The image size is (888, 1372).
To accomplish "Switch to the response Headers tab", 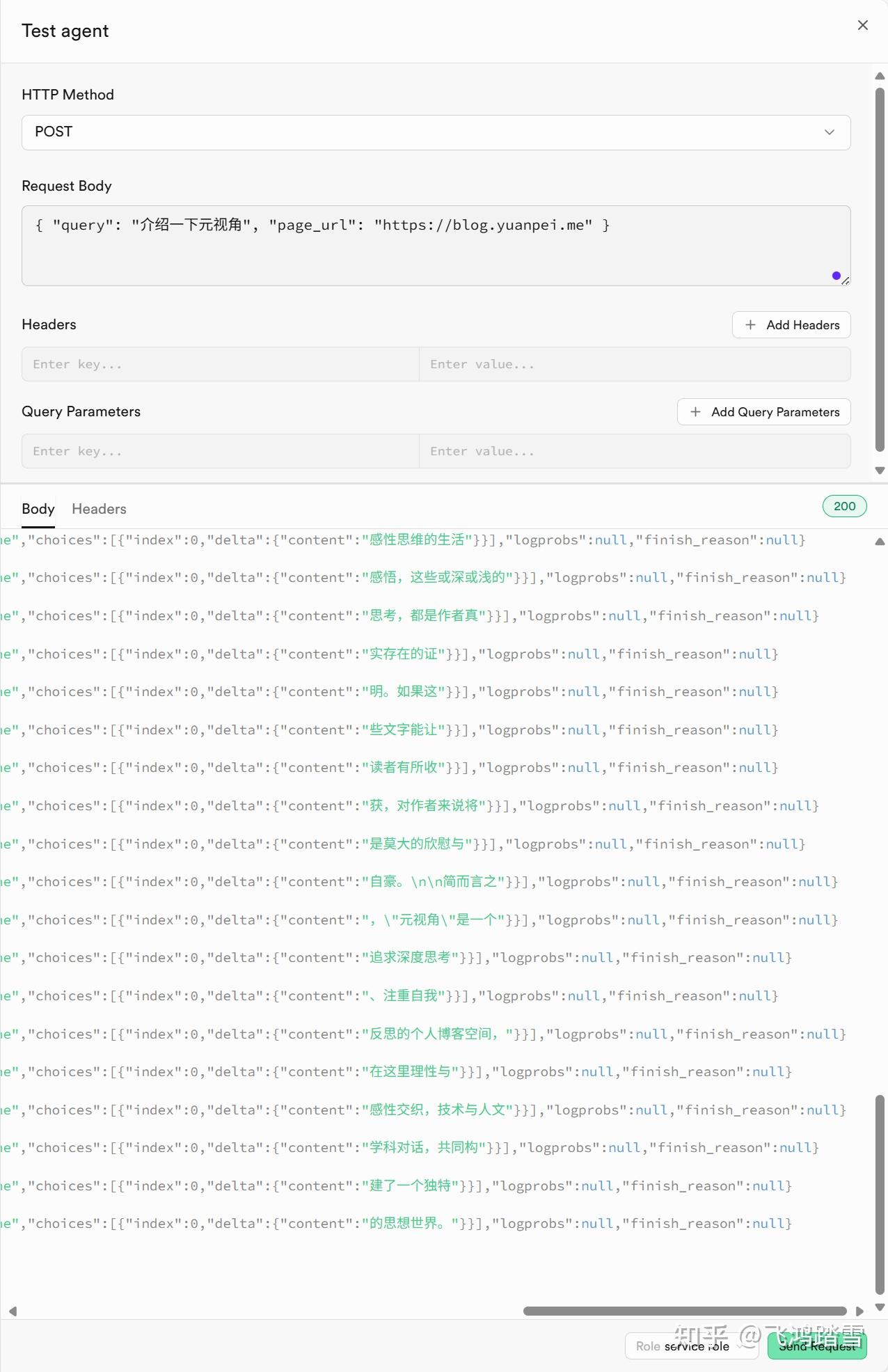I will pos(99,509).
